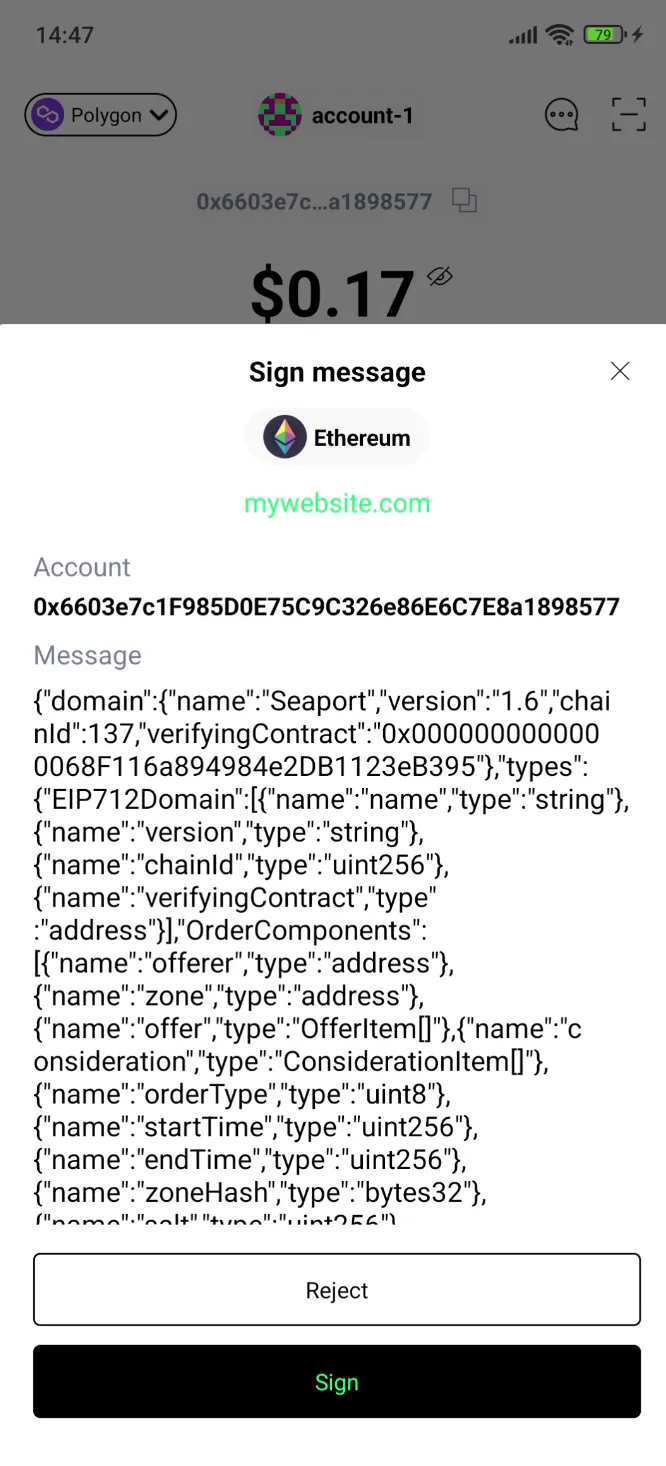Tap the Wi-Fi status icon
This screenshot has width=666, height=1466.
pyautogui.click(x=559, y=35)
